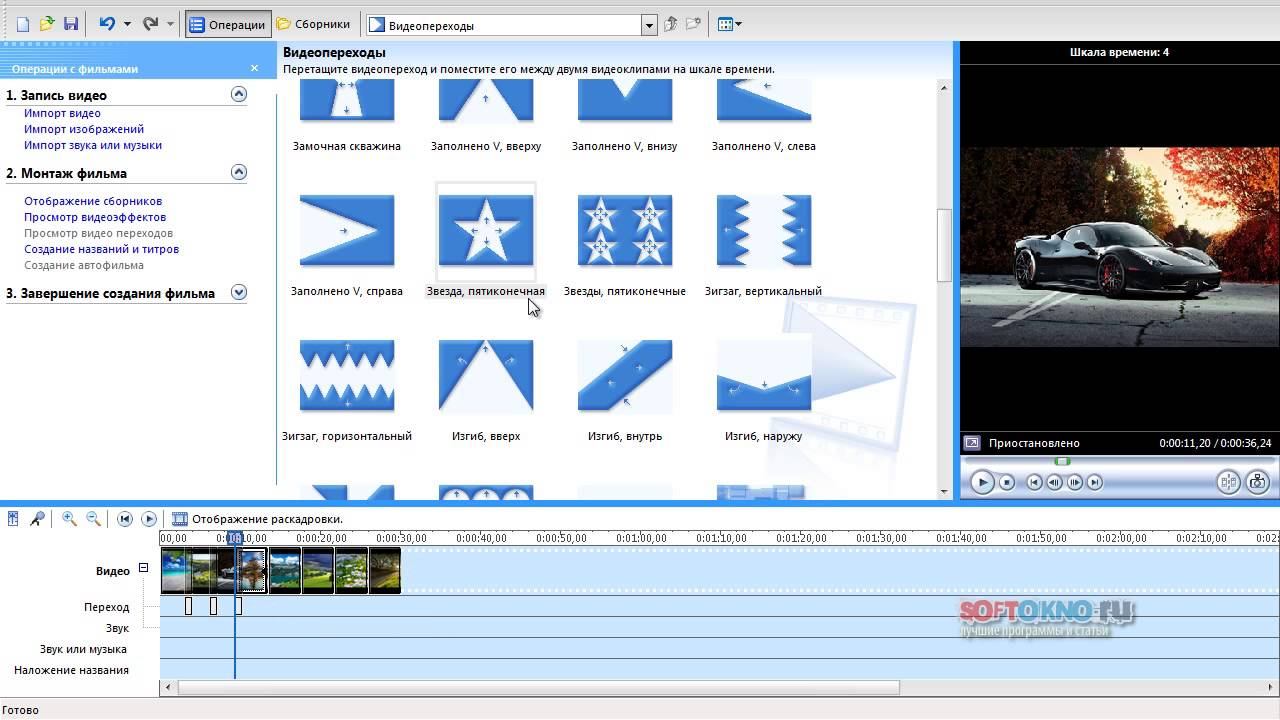Open Создание названий и титров link
Image resolution: width=1280 pixels, height=720 pixels.
[102, 249]
